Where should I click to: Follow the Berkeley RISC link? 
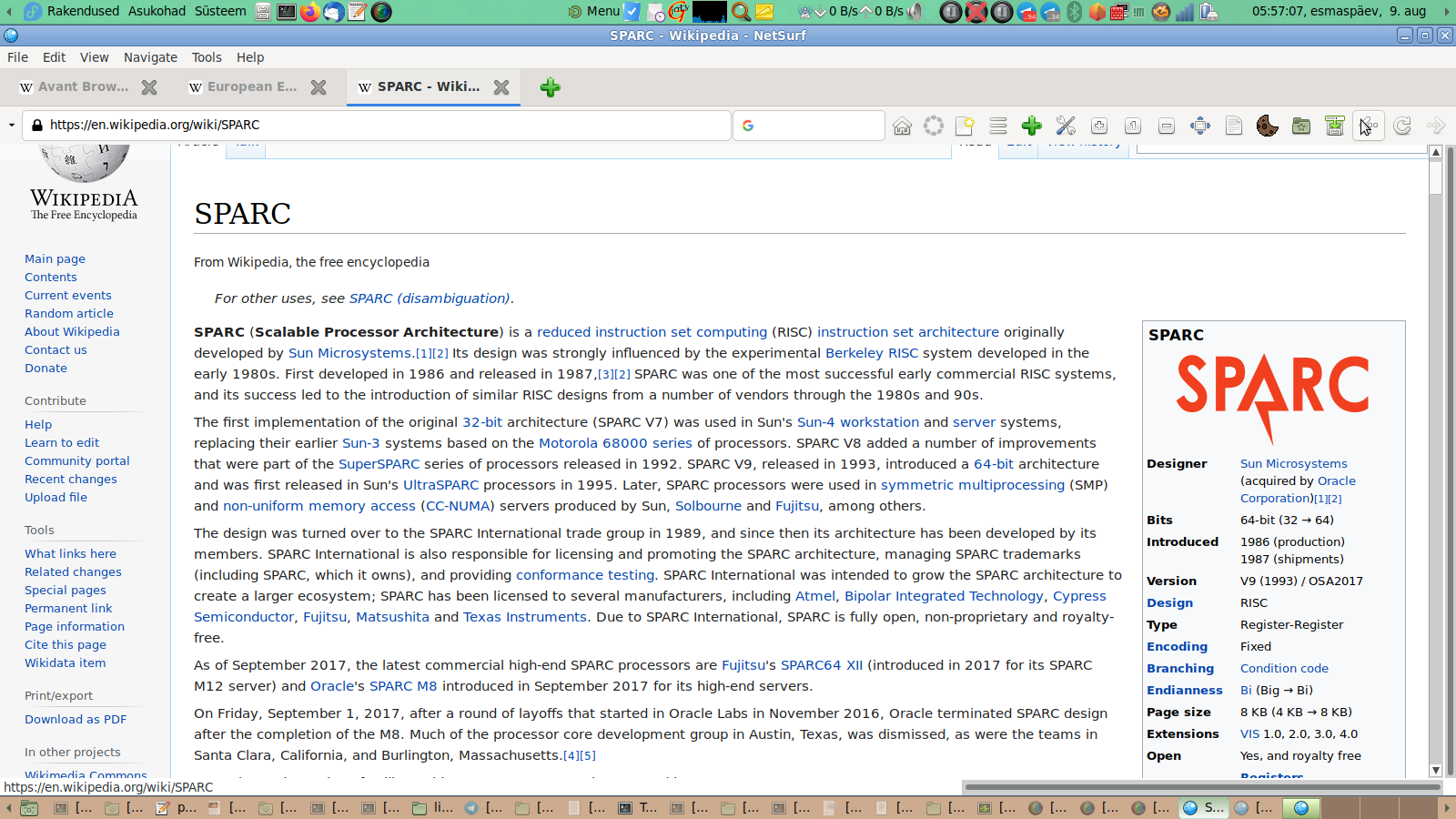(871, 353)
